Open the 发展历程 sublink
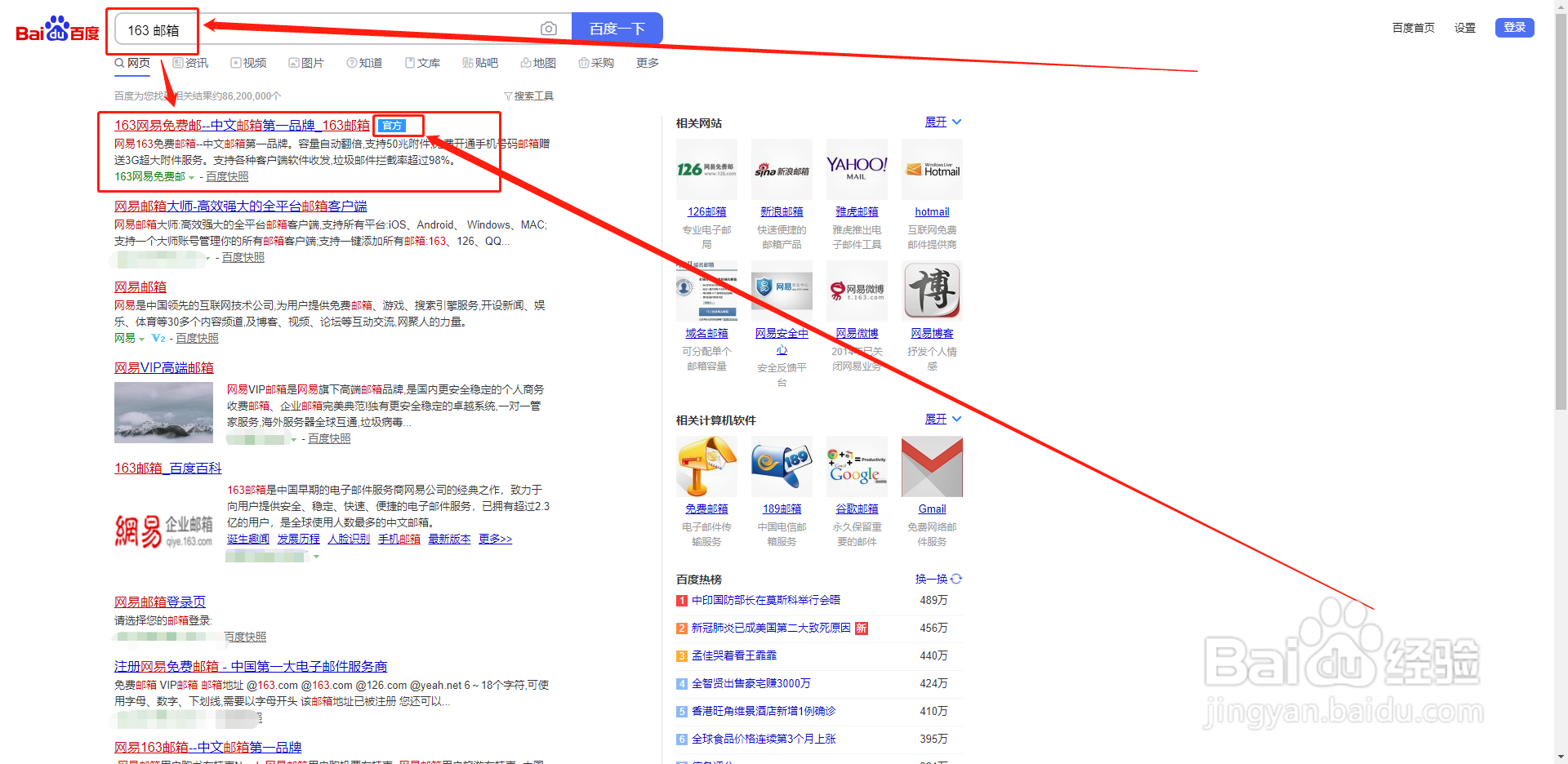1568x764 pixels. pos(299,539)
